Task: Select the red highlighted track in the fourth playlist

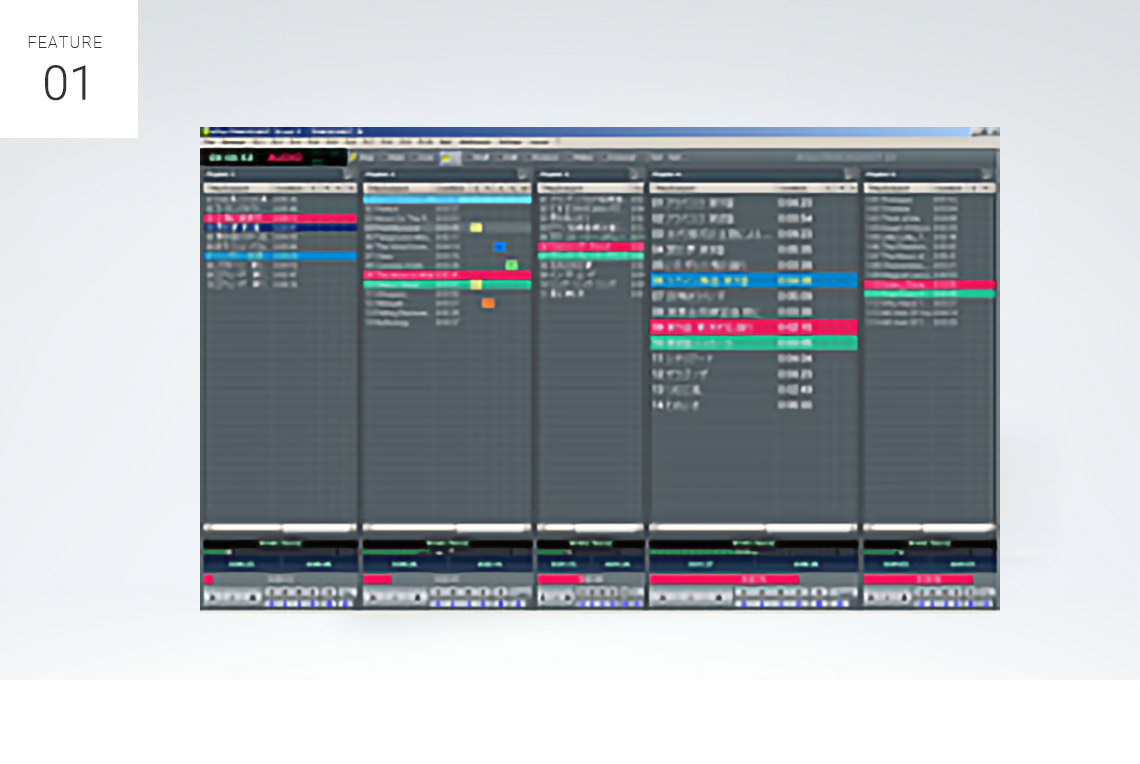Action: (753, 327)
